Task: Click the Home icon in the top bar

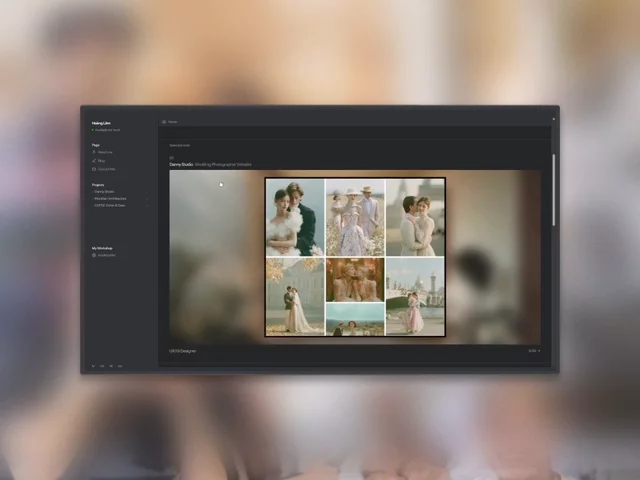Action: (x=164, y=122)
